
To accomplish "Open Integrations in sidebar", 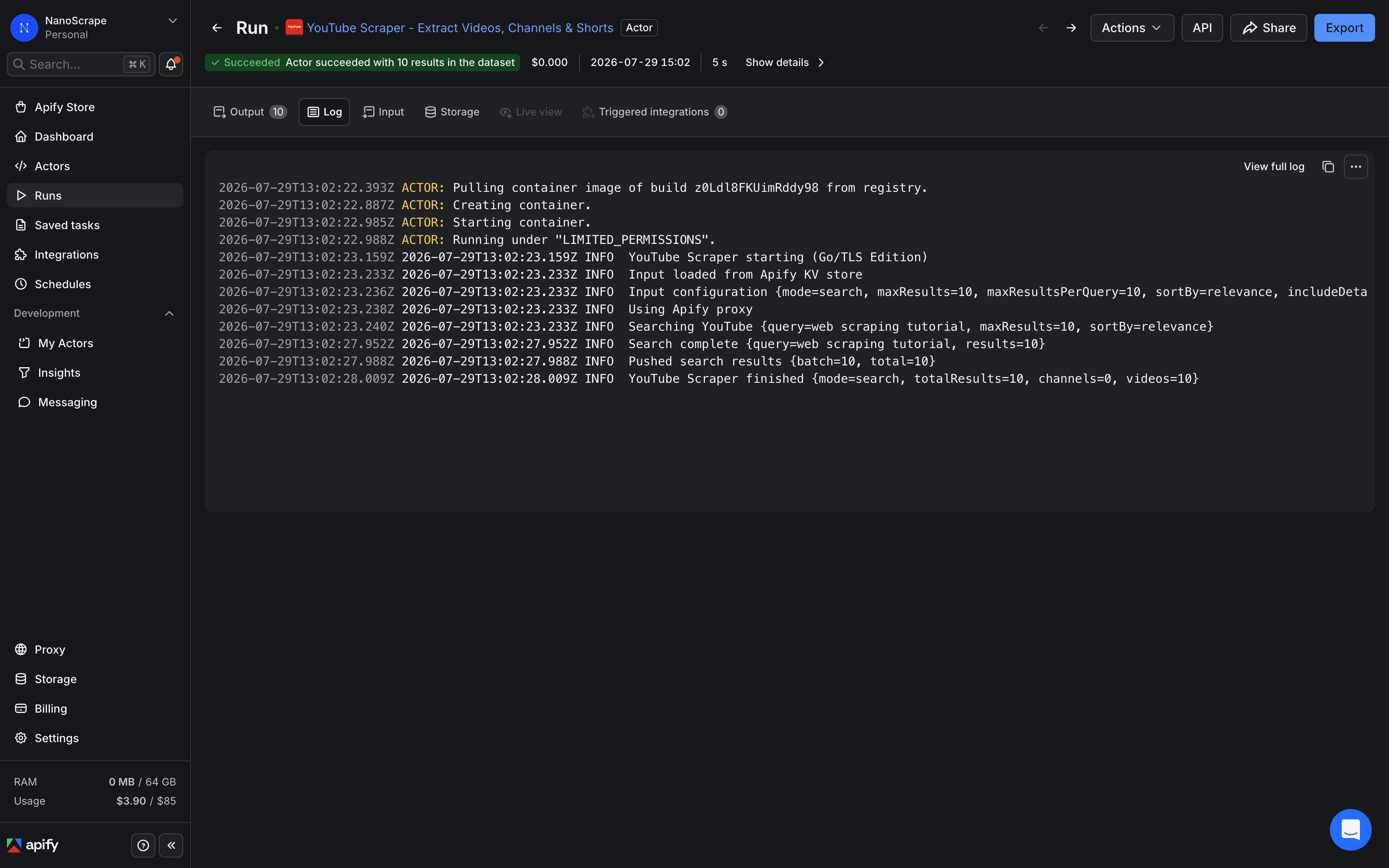I will click(95, 254).
